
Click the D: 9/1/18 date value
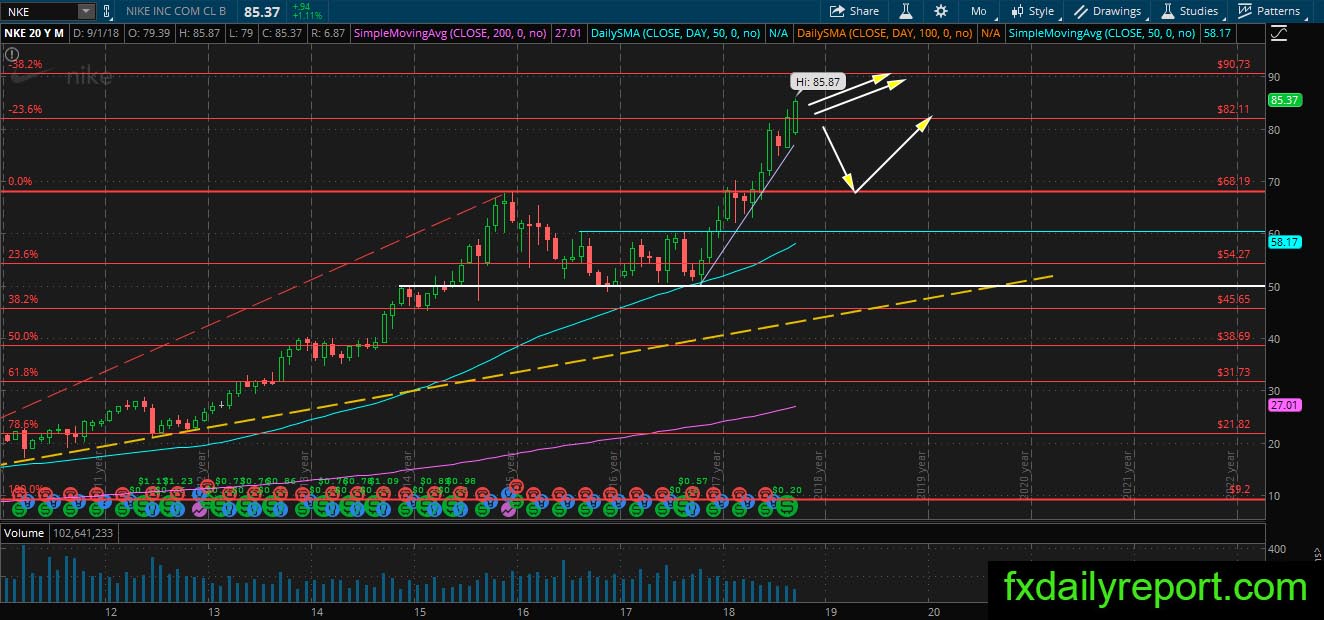(x=98, y=33)
